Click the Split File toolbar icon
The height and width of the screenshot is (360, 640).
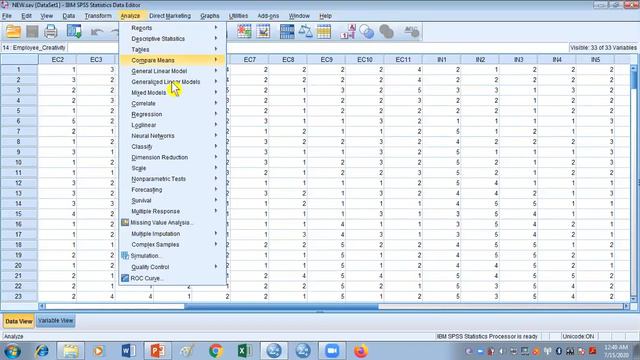click(x=287, y=31)
